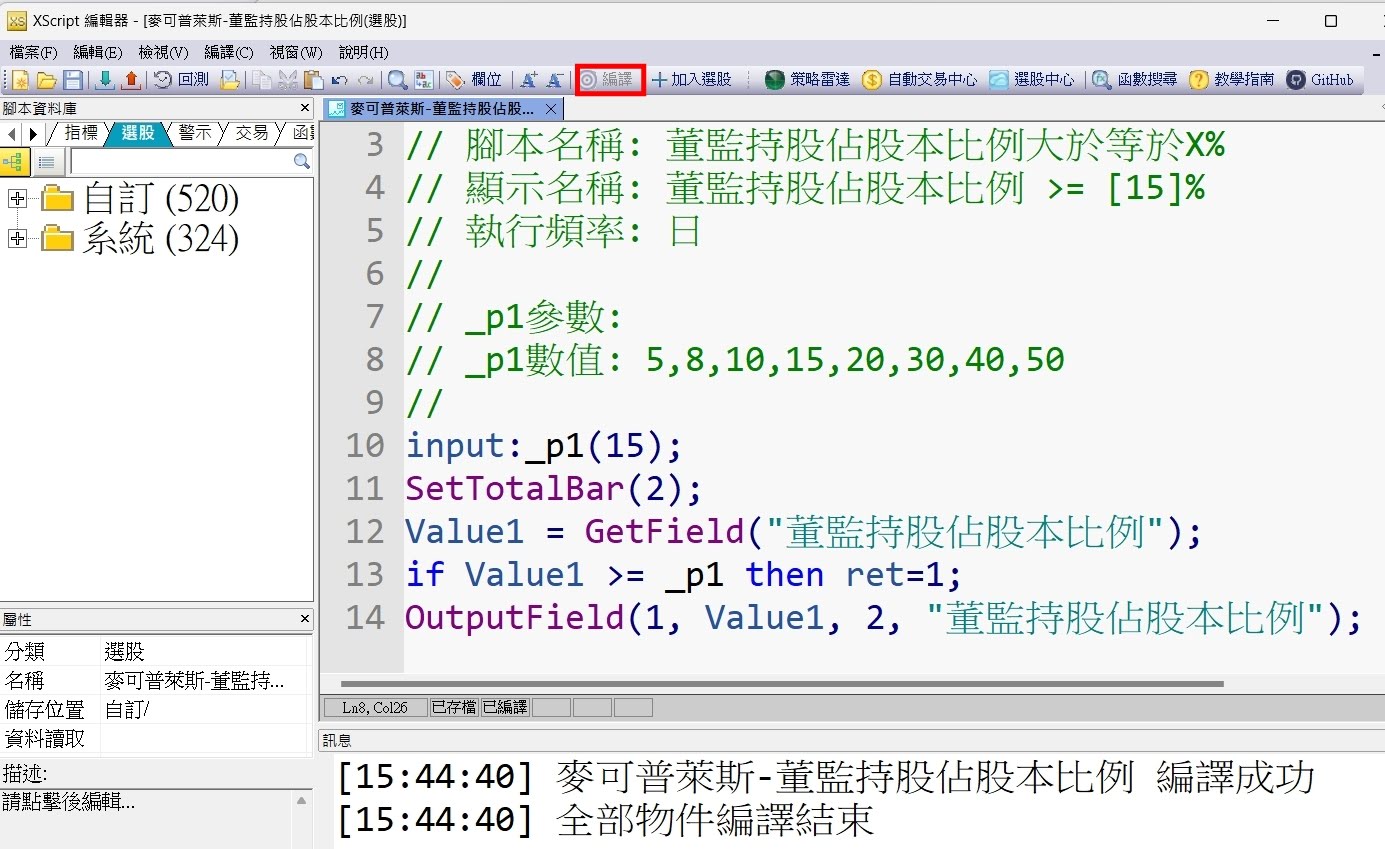Save the script using the floppy disk icon
Image resolution: width=1385 pixels, height=849 pixels.
[73, 80]
